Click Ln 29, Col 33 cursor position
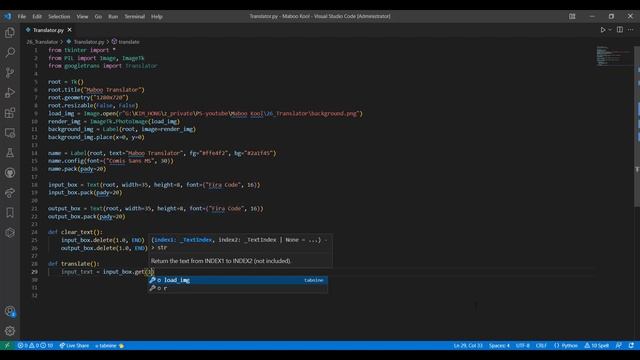640x360 pixels. [468, 345]
